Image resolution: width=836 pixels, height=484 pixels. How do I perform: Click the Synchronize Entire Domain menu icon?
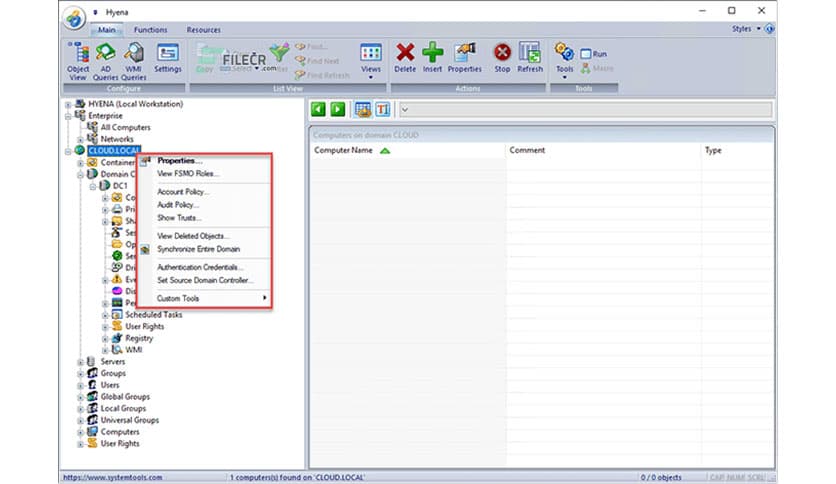point(145,249)
